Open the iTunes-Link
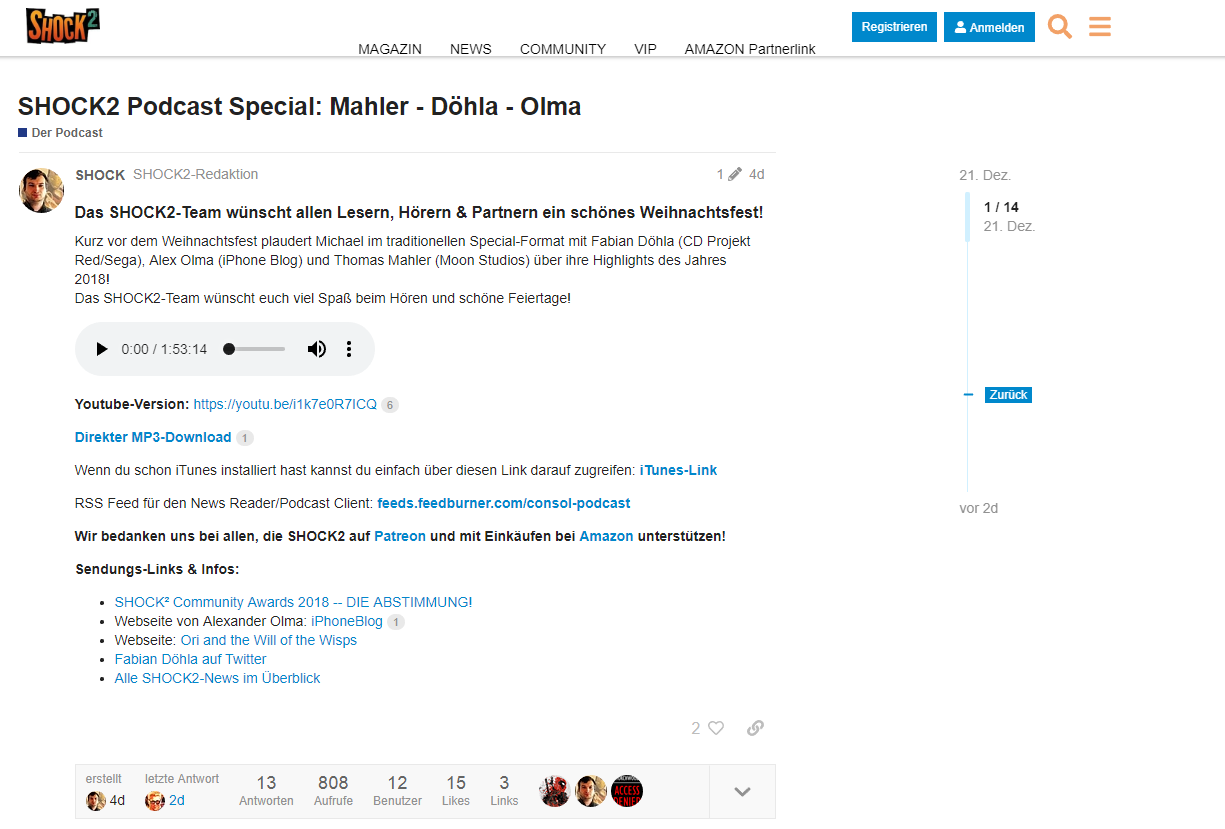 678,471
